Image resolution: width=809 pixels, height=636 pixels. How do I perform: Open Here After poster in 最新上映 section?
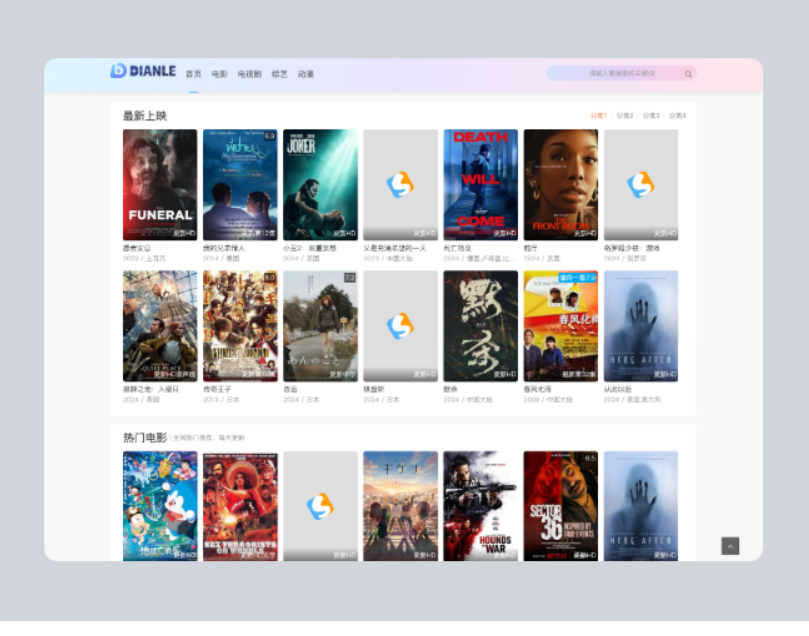coord(641,326)
